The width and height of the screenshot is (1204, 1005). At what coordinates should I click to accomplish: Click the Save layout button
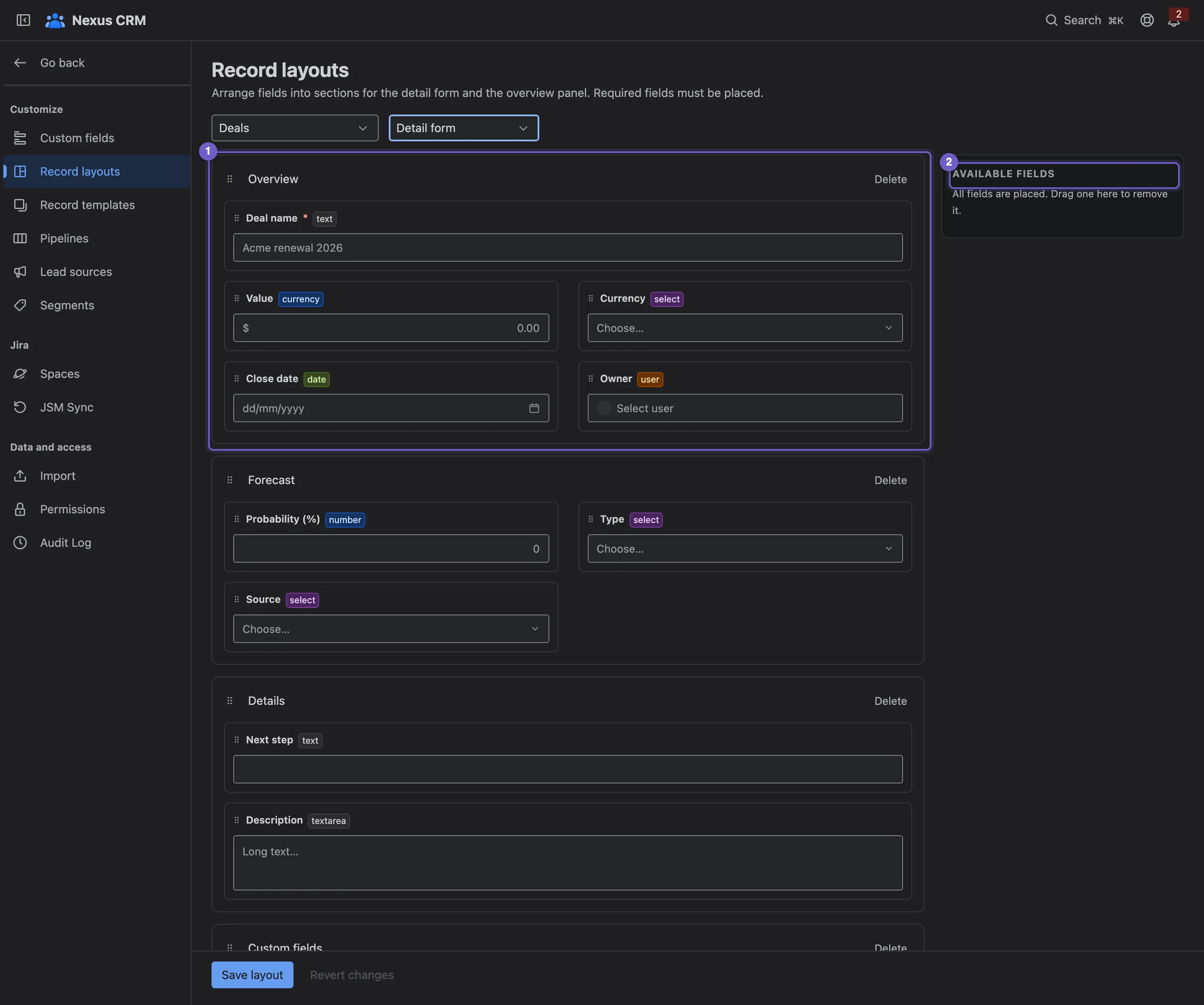pos(252,974)
